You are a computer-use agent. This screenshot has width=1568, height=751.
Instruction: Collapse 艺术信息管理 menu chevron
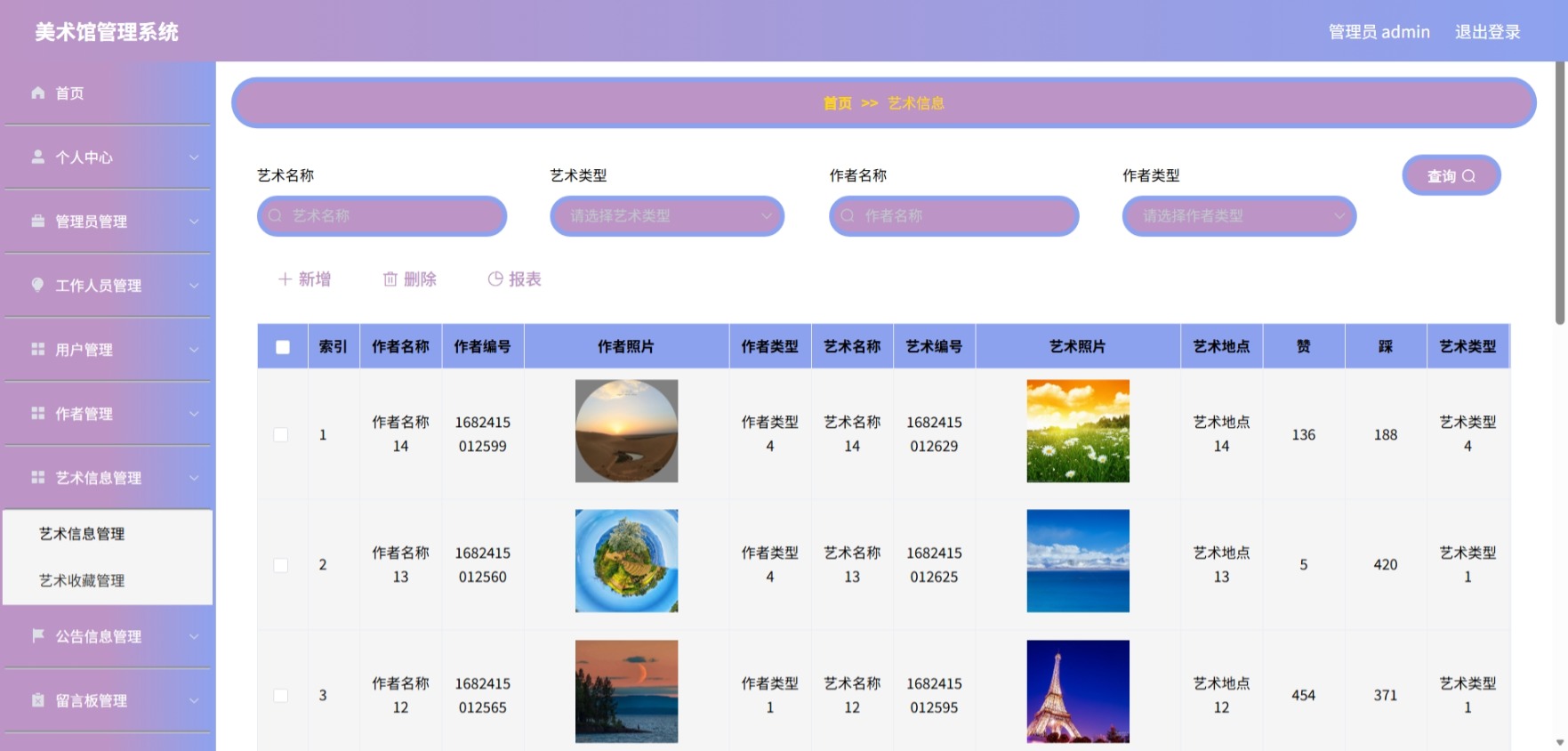[194, 478]
